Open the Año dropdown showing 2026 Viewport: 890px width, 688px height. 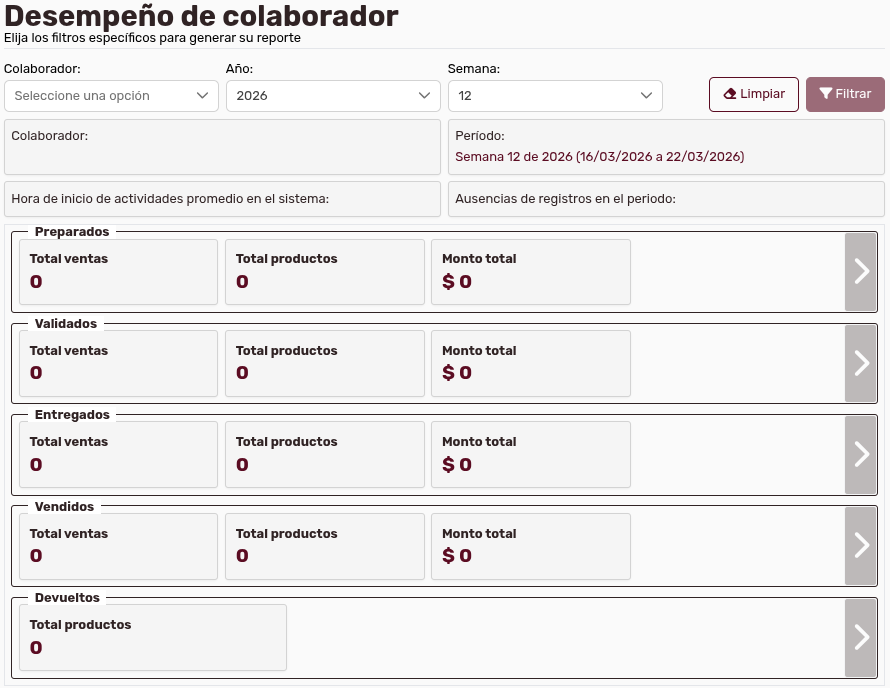pos(333,96)
